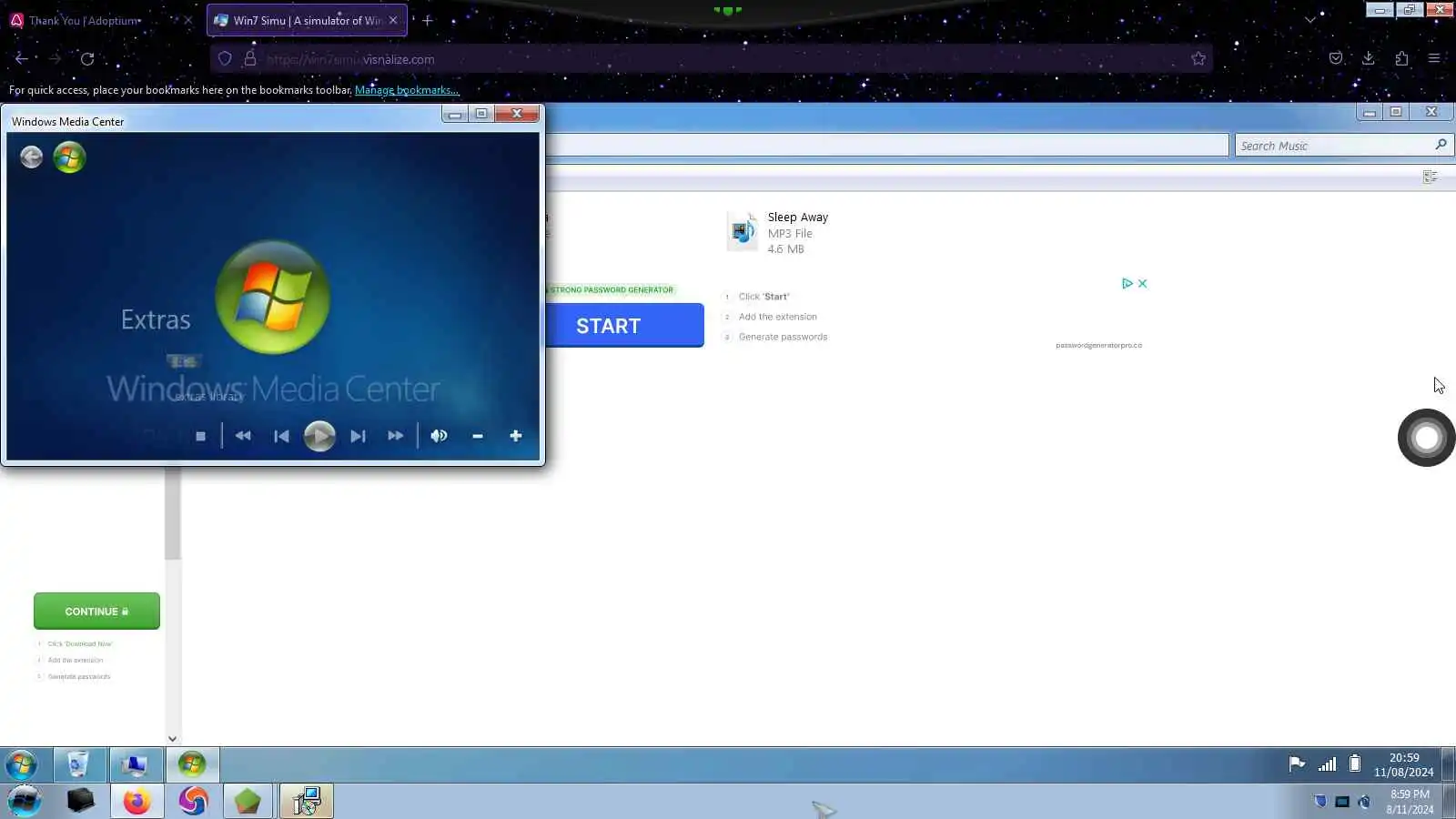Go back in Windows Media Center
1456x819 pixels.
[31, 157]
